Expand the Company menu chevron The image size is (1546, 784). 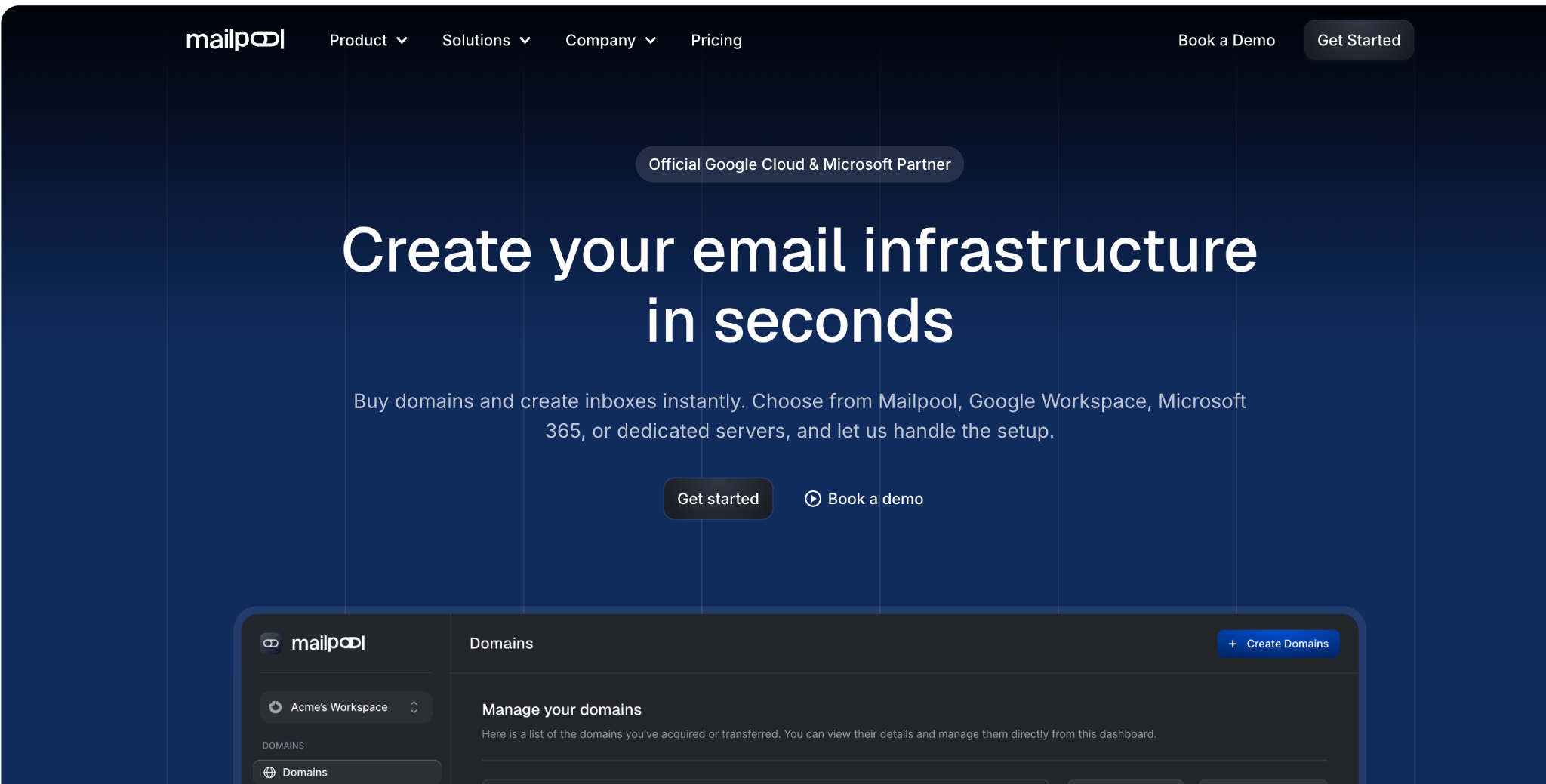click(x=651, y=41)
